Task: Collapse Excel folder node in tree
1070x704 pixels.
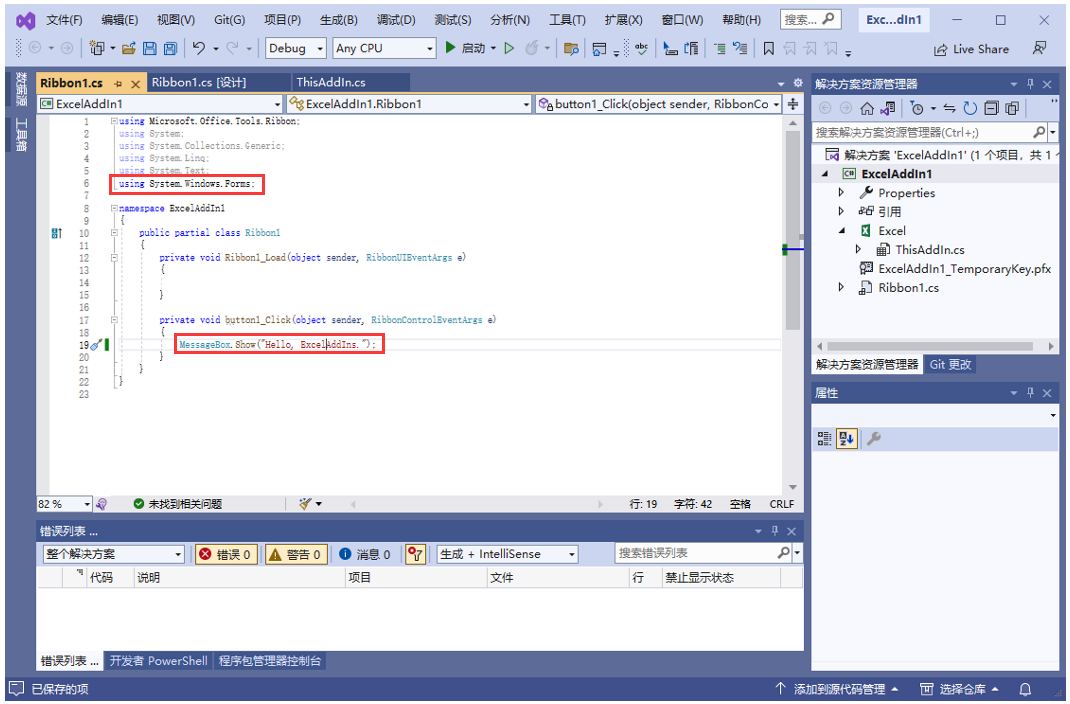Action: tap(841, 231)
